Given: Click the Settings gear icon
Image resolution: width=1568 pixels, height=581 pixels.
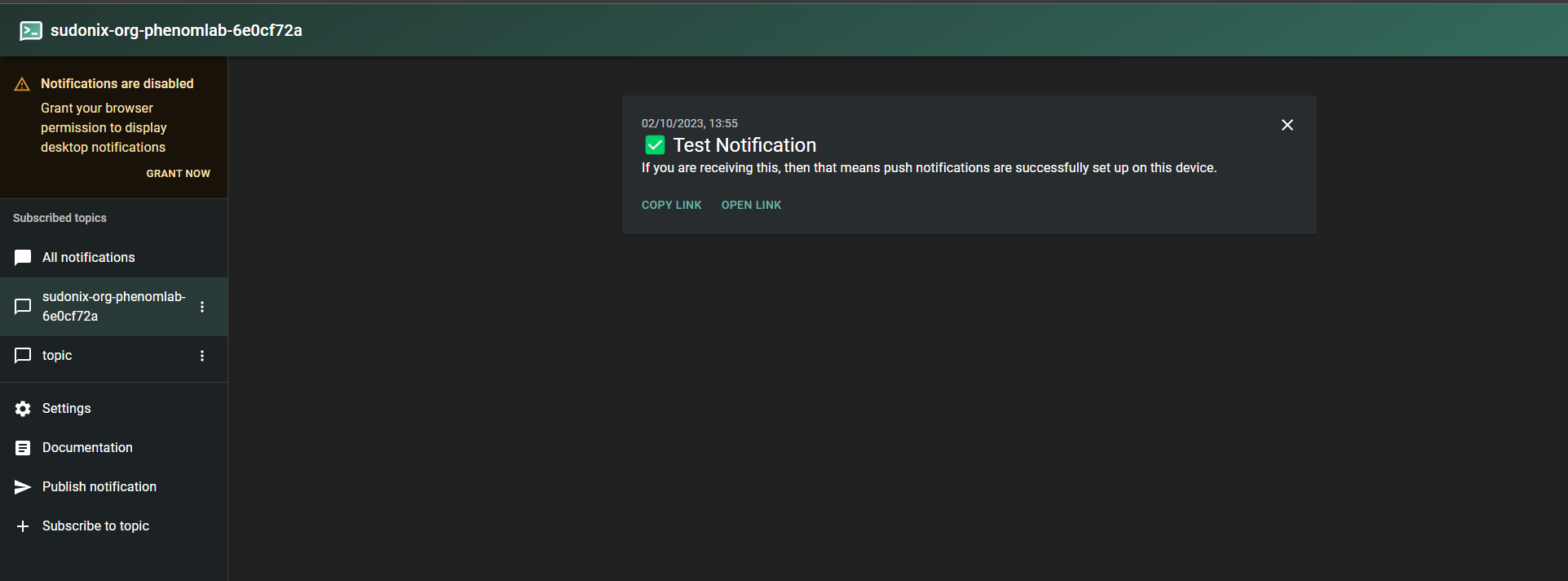Looking at the screenshot, I should point(23,409).
